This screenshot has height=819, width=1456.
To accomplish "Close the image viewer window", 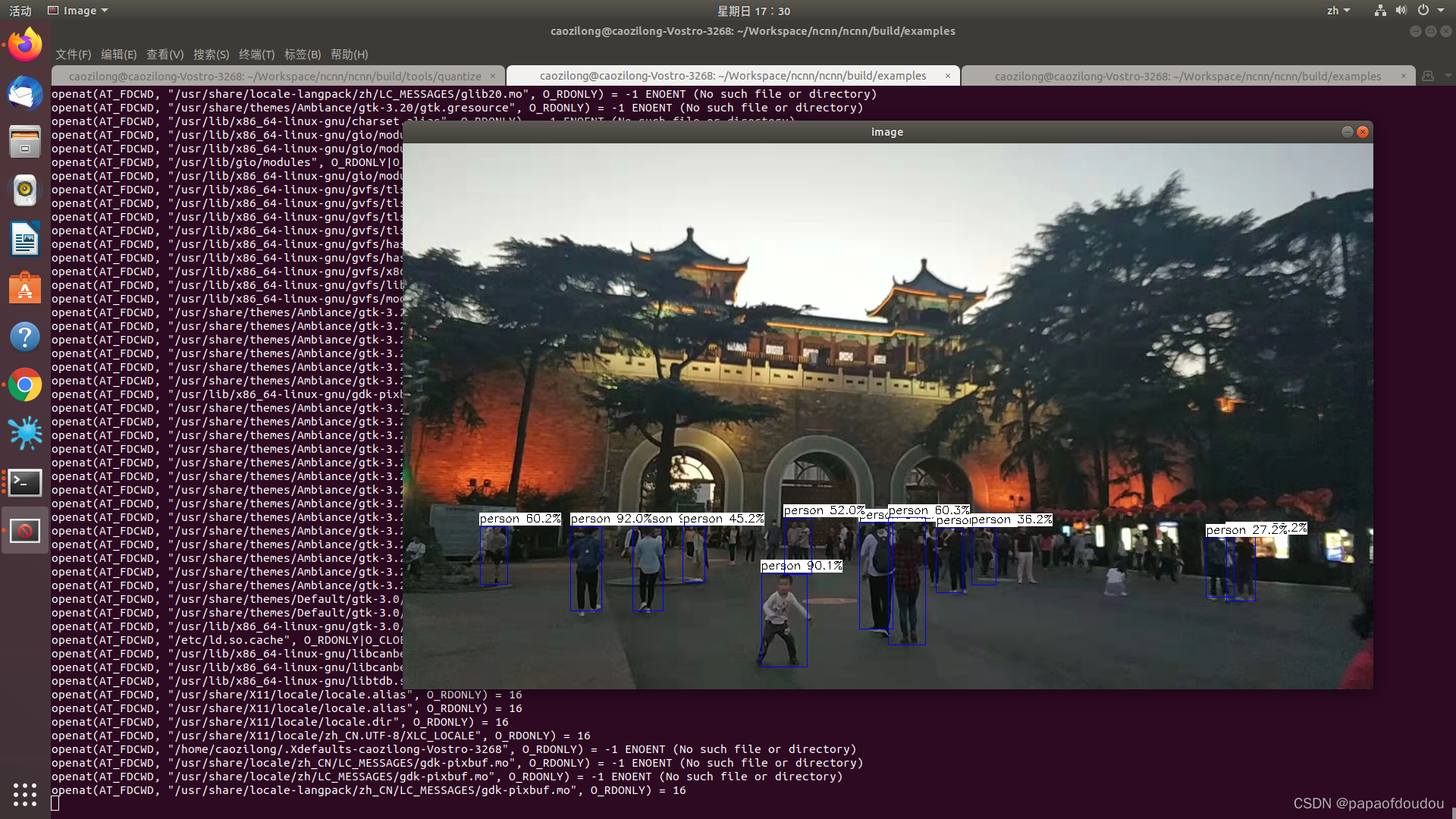I will click(1363, 132).
